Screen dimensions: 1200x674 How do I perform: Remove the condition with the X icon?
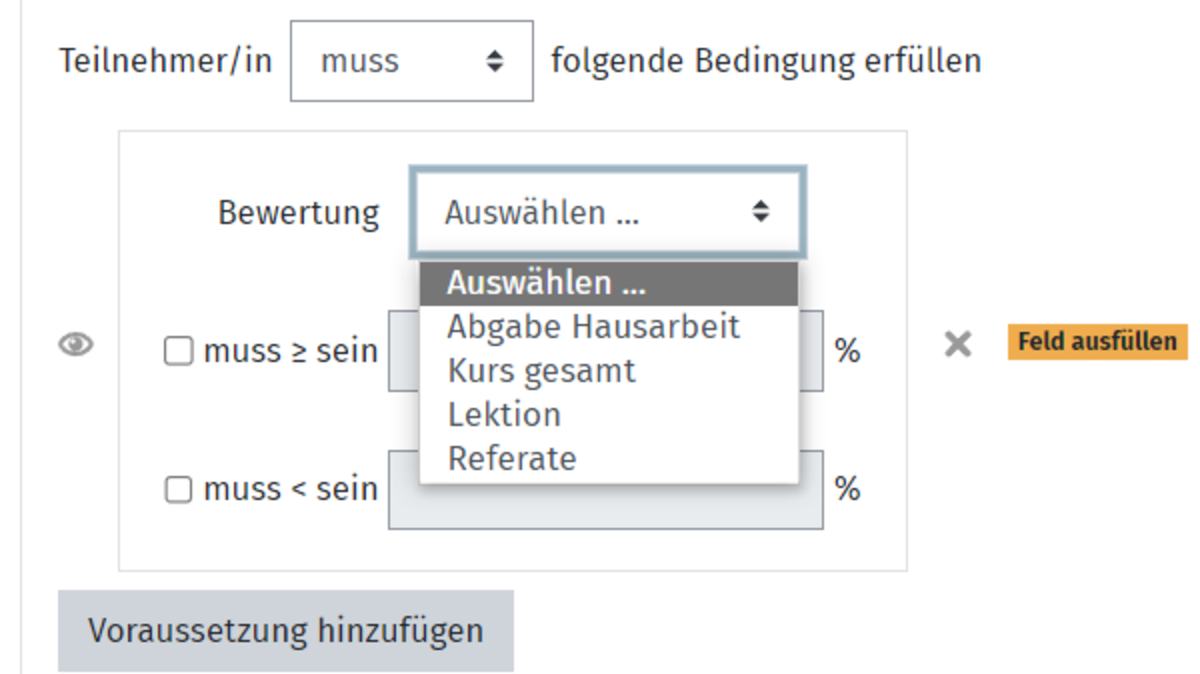click(958, 345)
